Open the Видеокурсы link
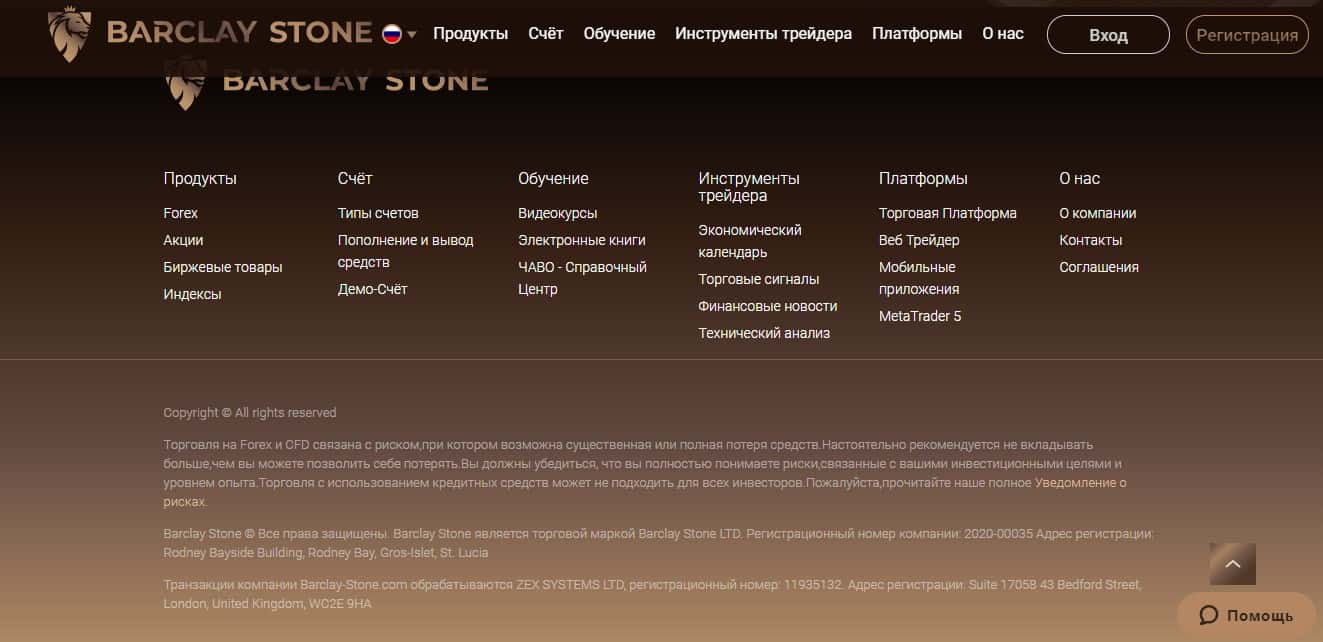The image size is (1323, 642). point(558,213)
